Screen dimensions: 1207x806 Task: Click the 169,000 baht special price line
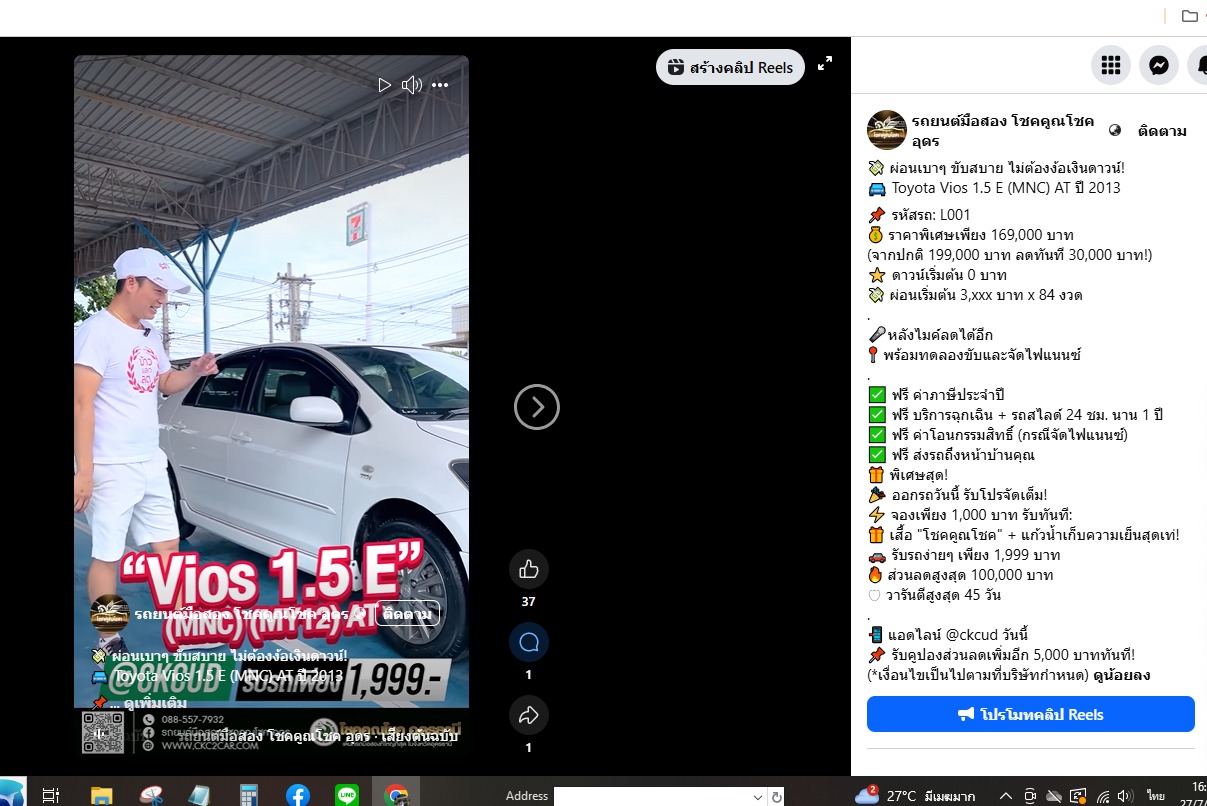coord(981,235)
